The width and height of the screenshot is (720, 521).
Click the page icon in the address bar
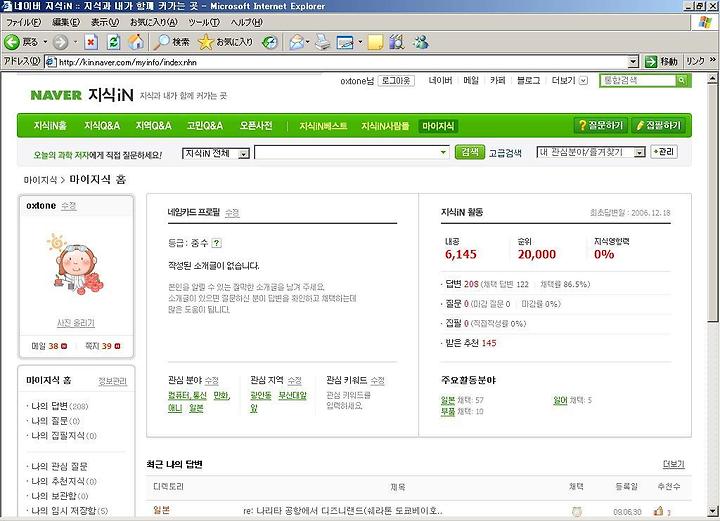(x=51, y=62)
